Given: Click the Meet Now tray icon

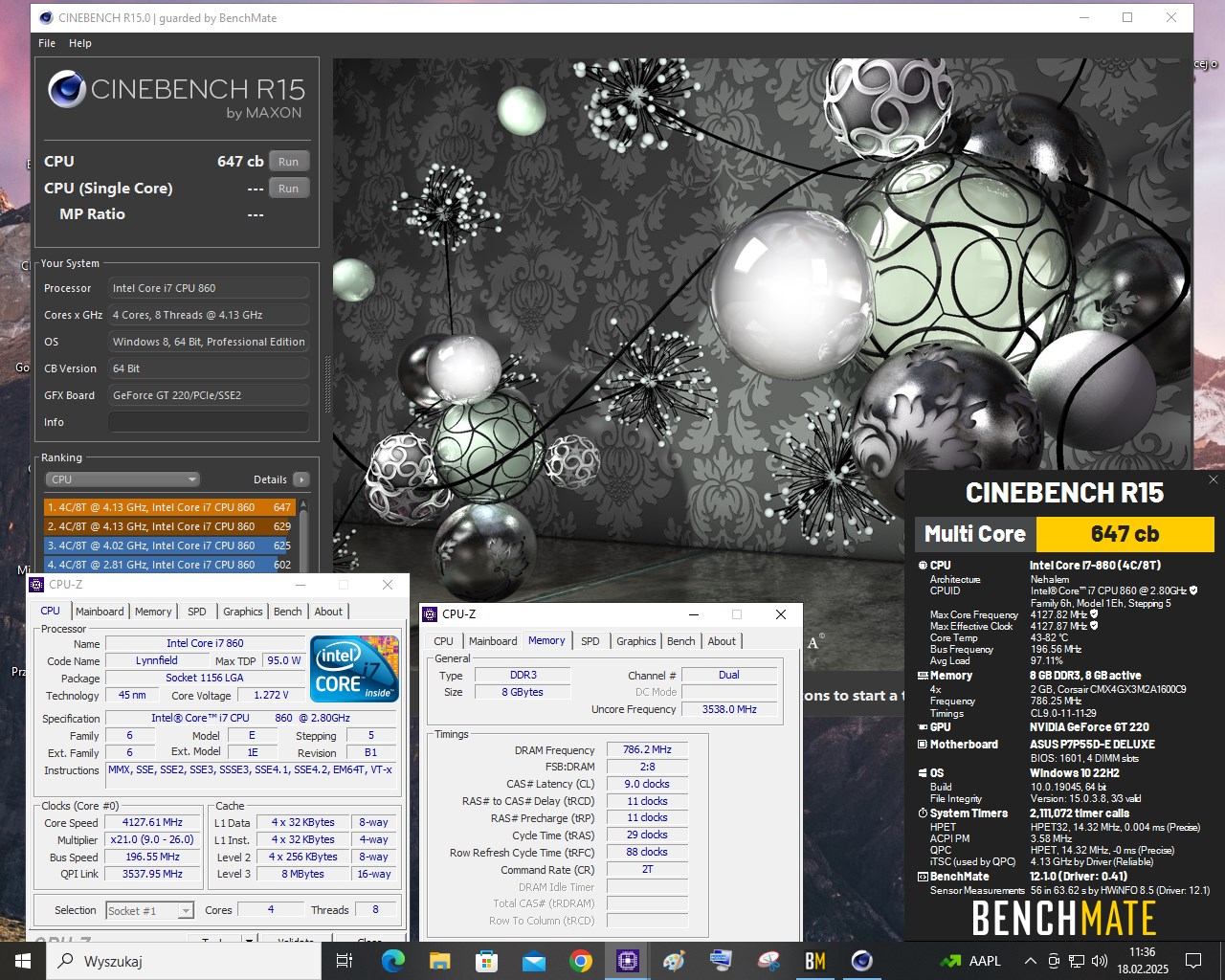Looking at the screenshot, I should click(1053, 961).
